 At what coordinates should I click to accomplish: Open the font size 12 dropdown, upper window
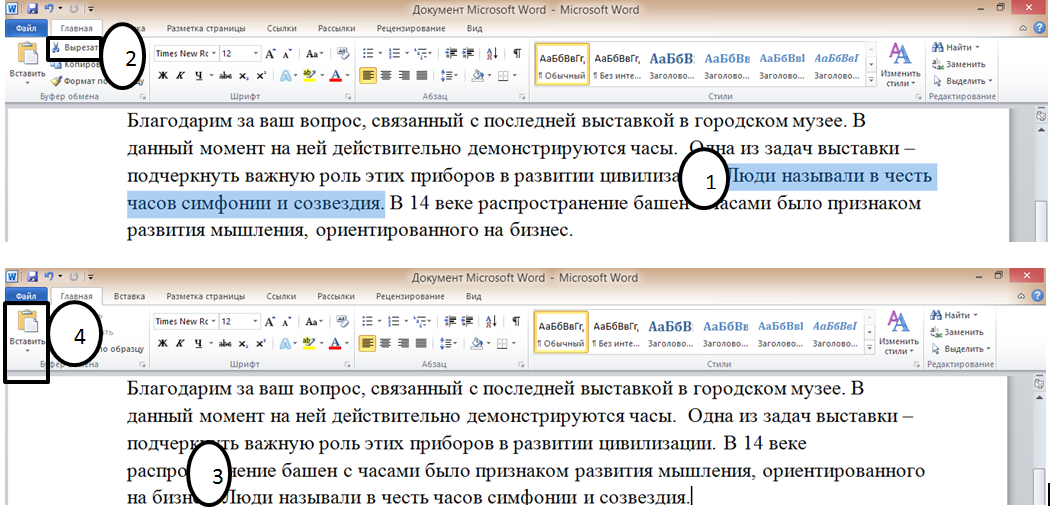(x=256, y=54)
